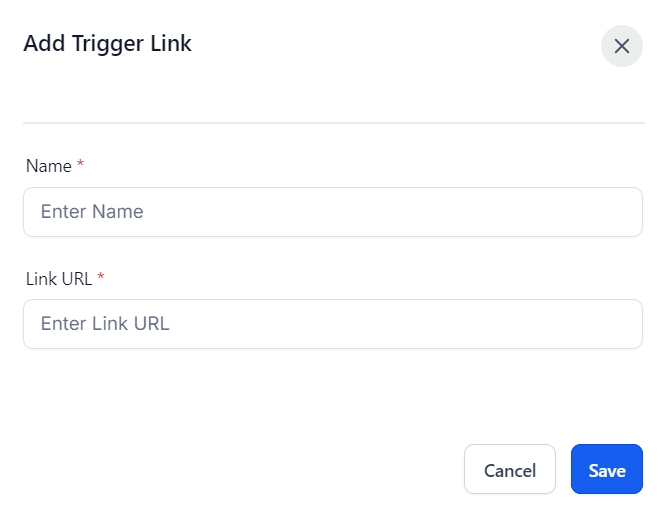The height and width of the screenshot is (520, 666).
Task: Hit the blue Save button
Action: point(606,470)
